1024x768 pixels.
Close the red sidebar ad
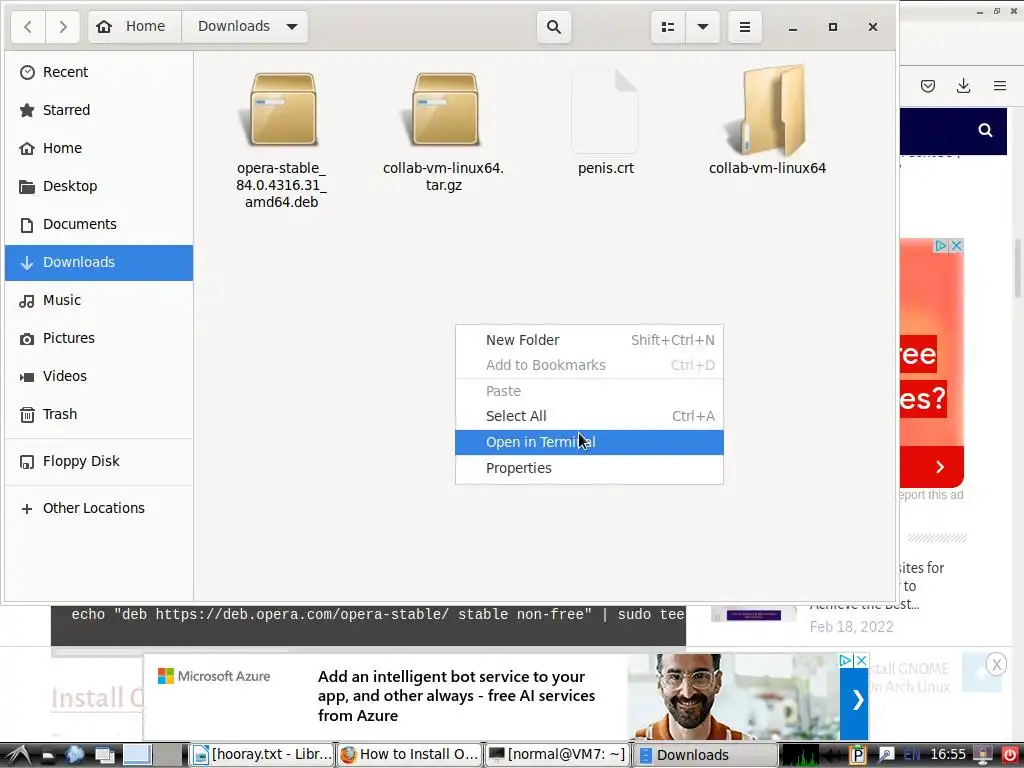tap(957, 246)
